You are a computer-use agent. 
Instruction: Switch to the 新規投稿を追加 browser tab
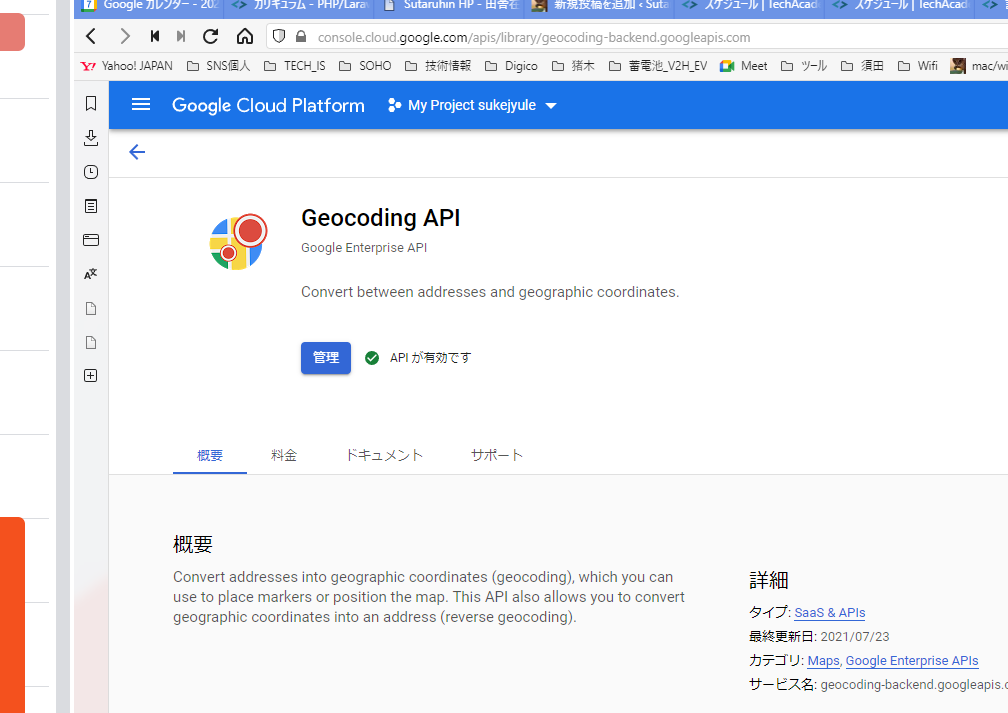pyautogui.click(x=601, y=6)
